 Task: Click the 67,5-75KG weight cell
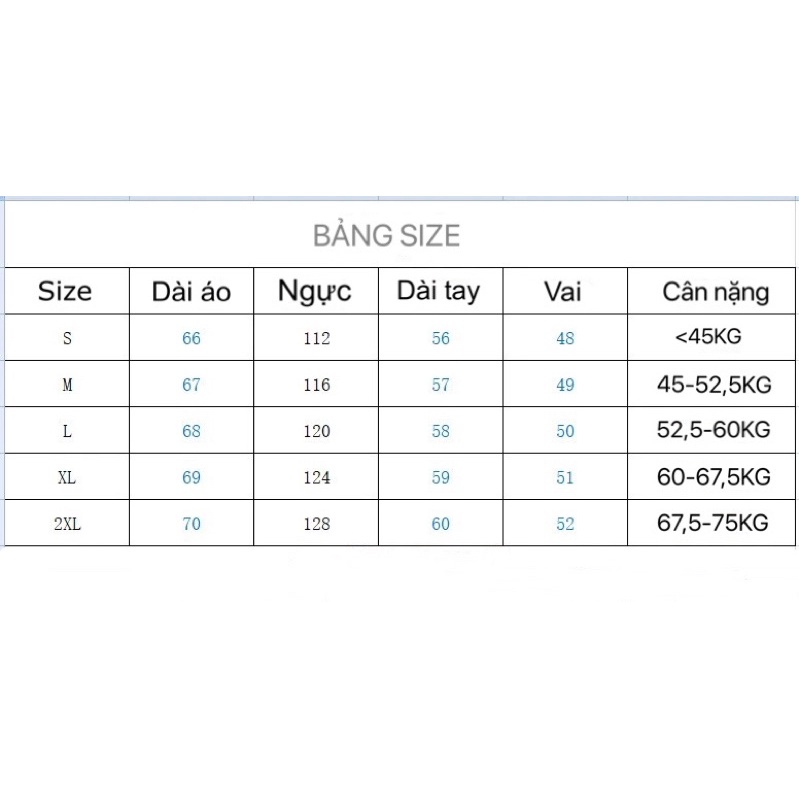(713, 523)
